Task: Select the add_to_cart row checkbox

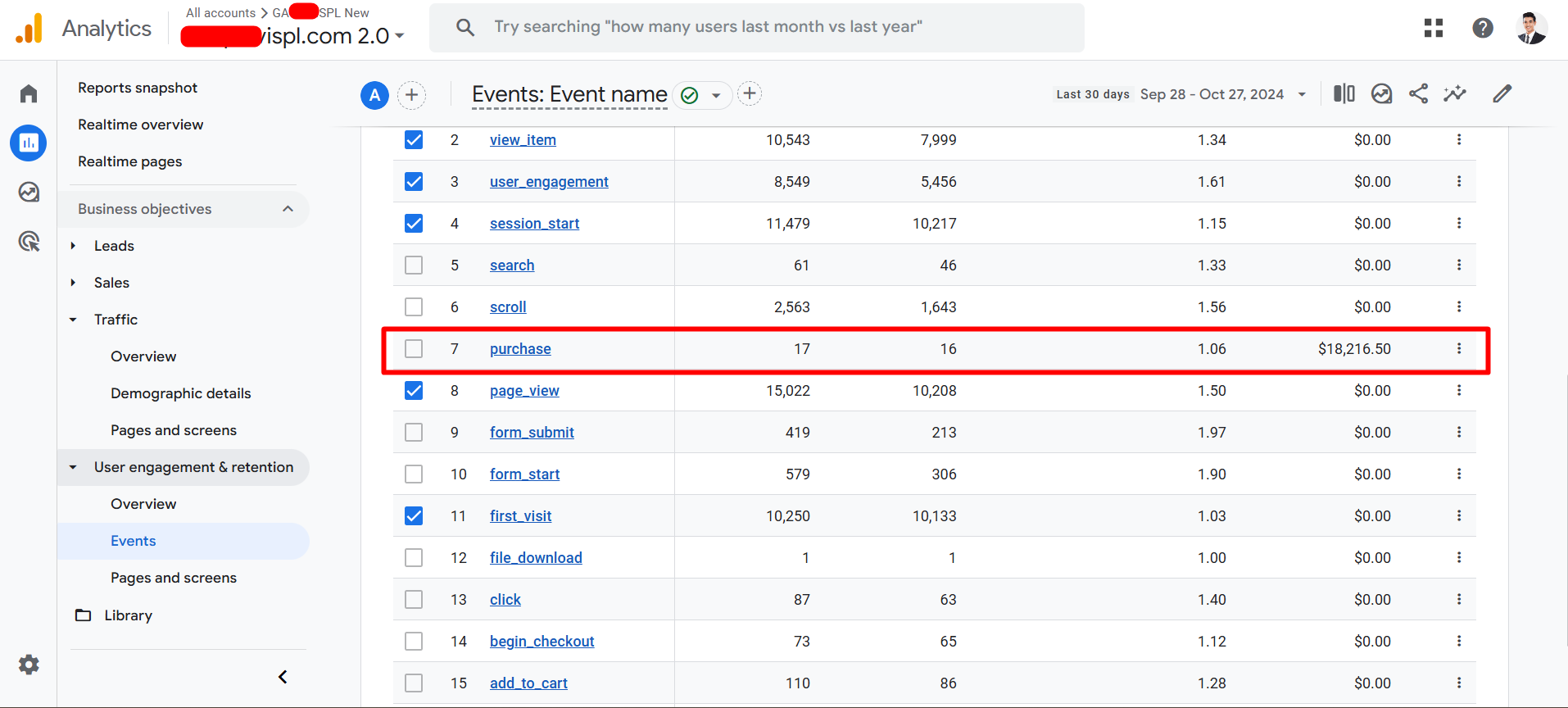Action: [x=414, y=683]
